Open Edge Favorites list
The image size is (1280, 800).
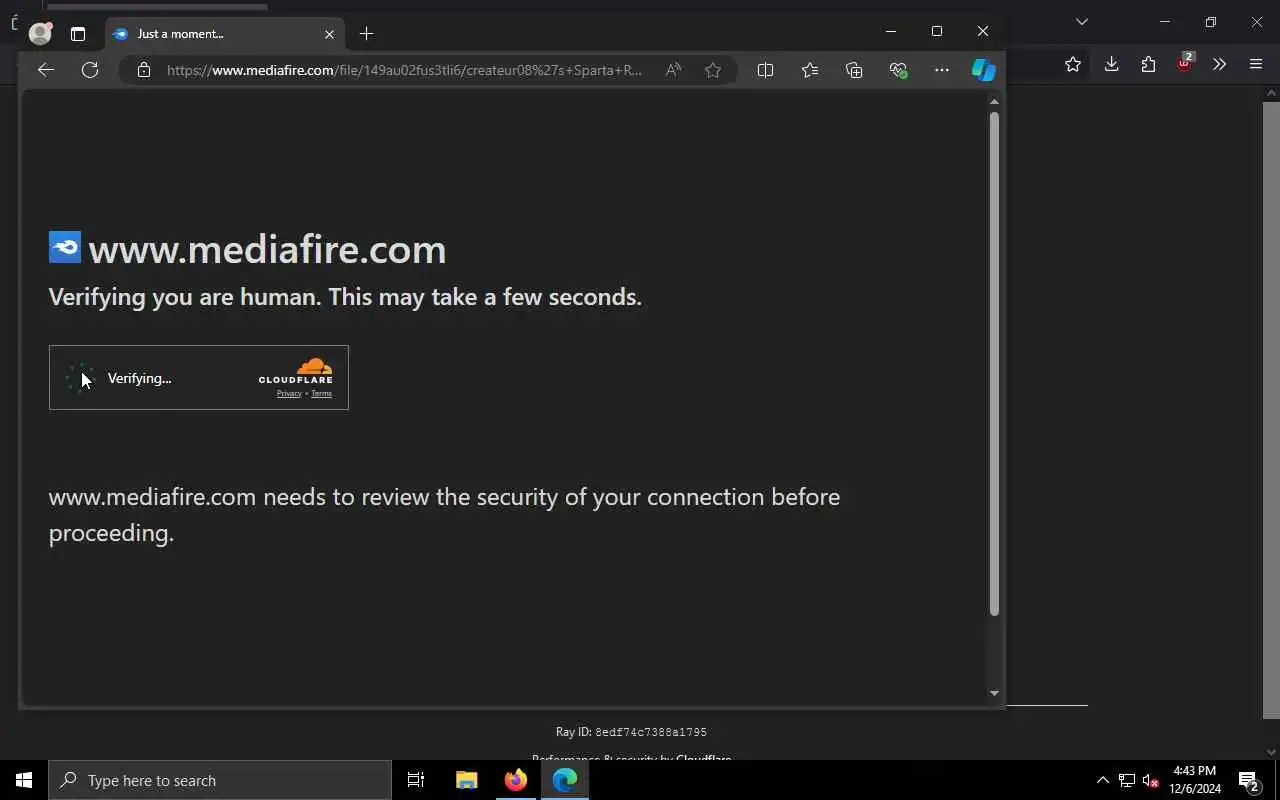coord(810,70)
